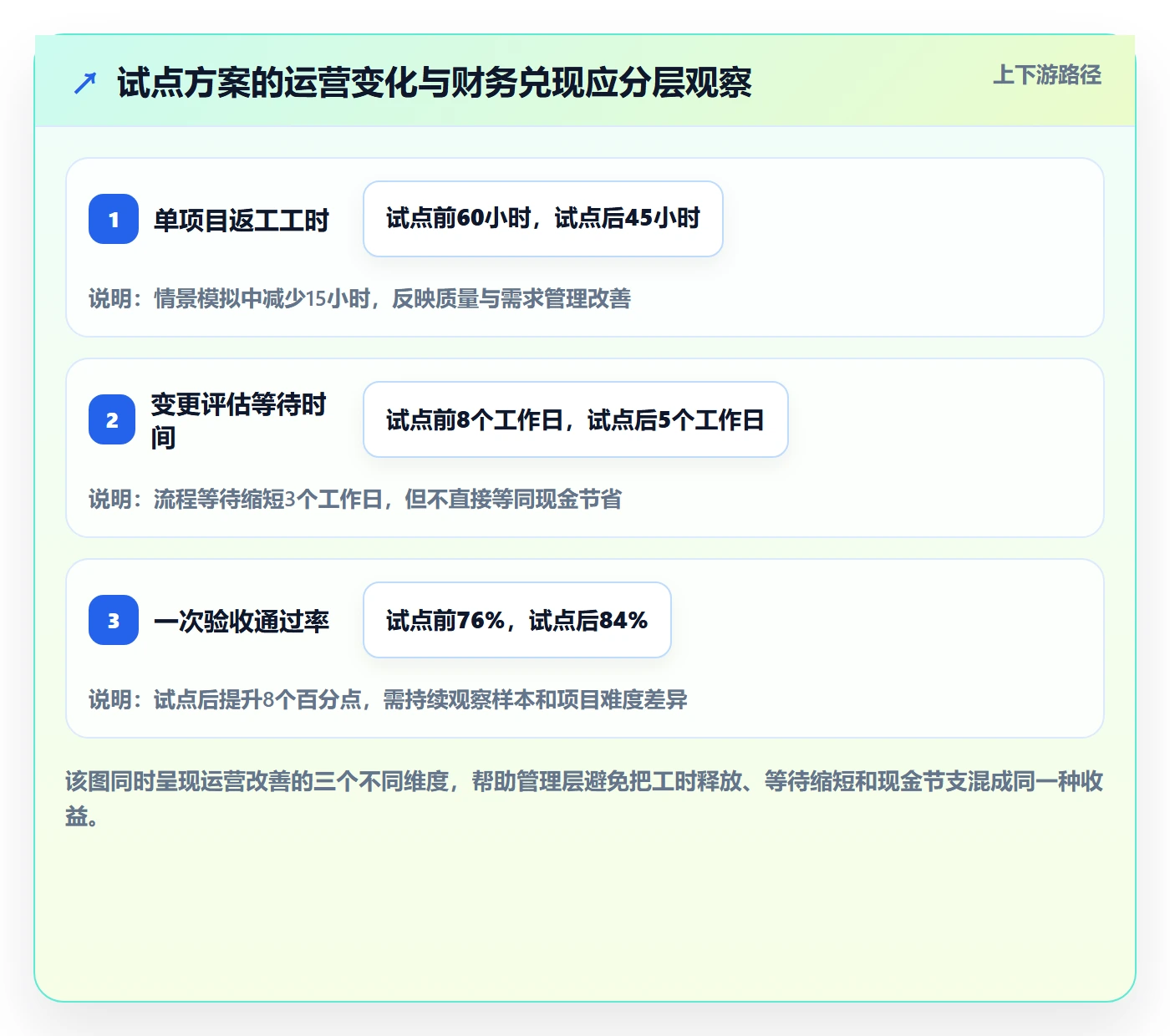Click the 试点前76%，试点后84% value box
The height and width of the screenshot is (1036, 1170).
click(x=517, y=620)
